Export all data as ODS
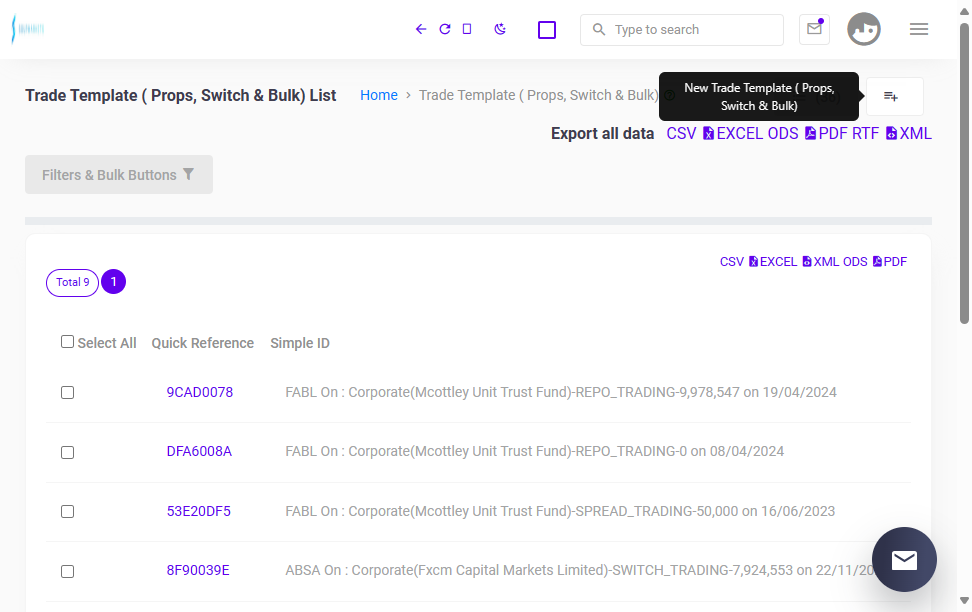 783,133
